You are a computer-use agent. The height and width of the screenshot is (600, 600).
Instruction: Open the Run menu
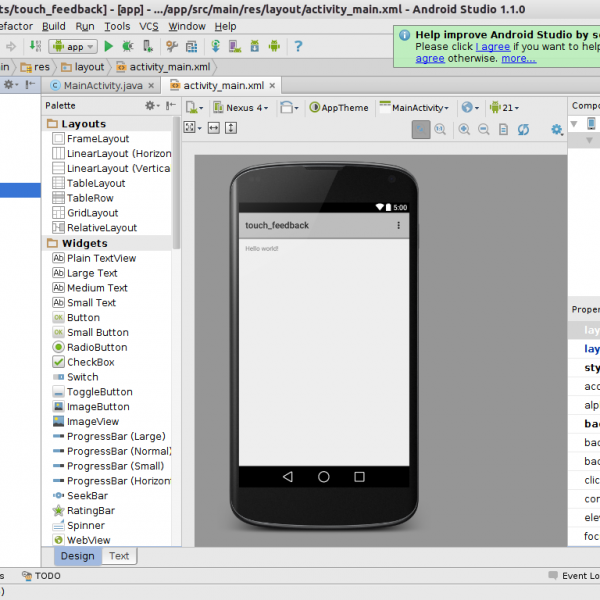tap(85, 26)
